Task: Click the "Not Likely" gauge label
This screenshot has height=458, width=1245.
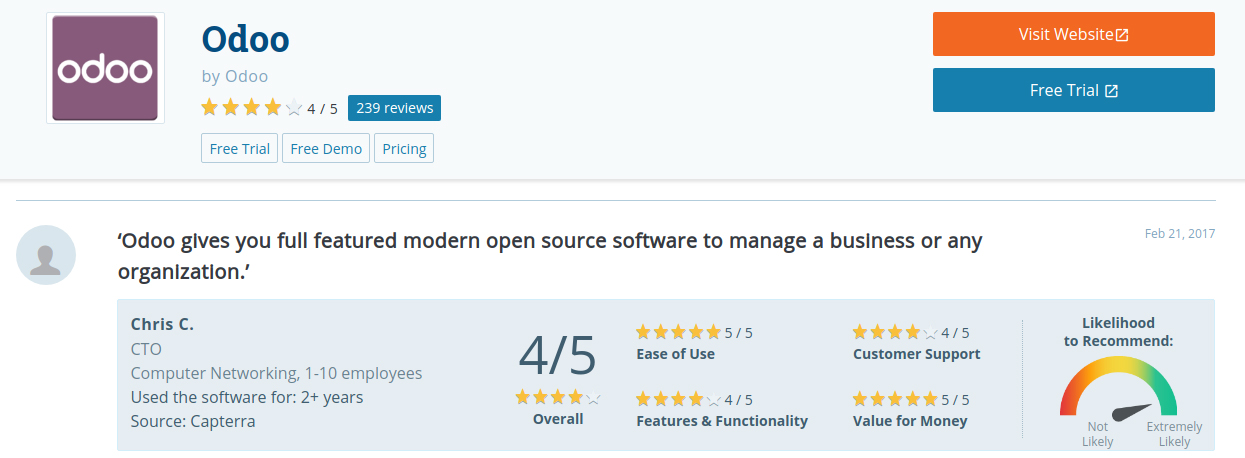Action: click(x=1097, y=434)
